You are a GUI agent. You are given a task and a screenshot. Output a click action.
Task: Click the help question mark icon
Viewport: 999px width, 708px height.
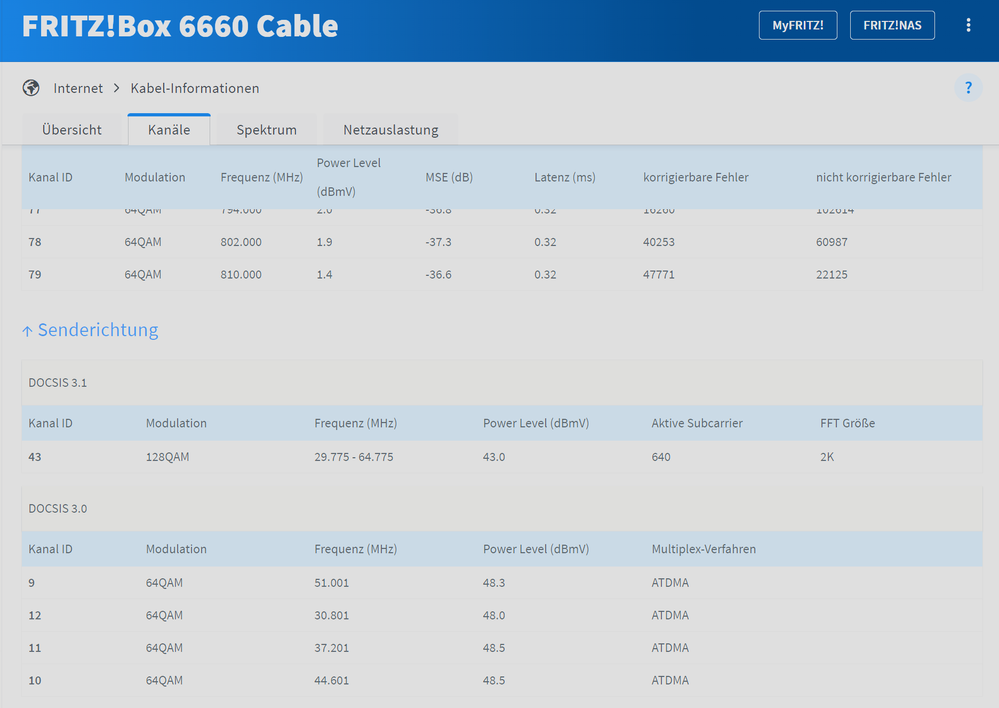[968, 88]
